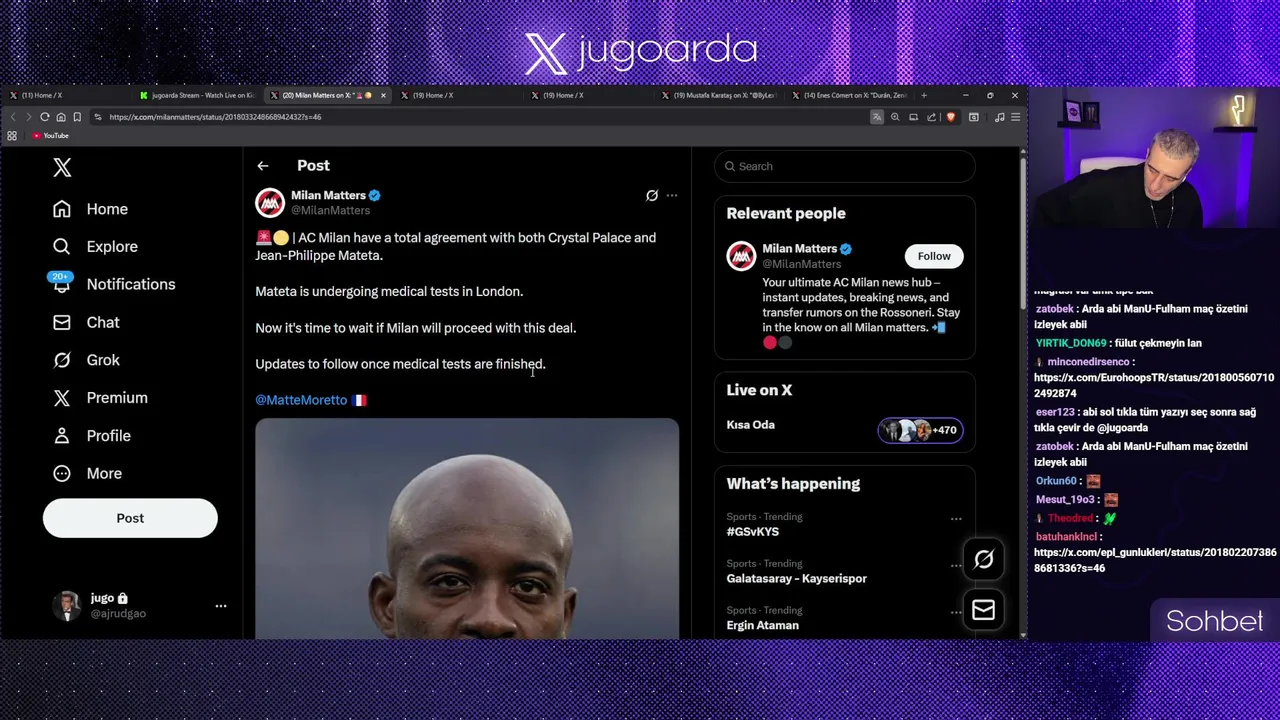
Task: Click the browser home icon
Action: [61, 117]
